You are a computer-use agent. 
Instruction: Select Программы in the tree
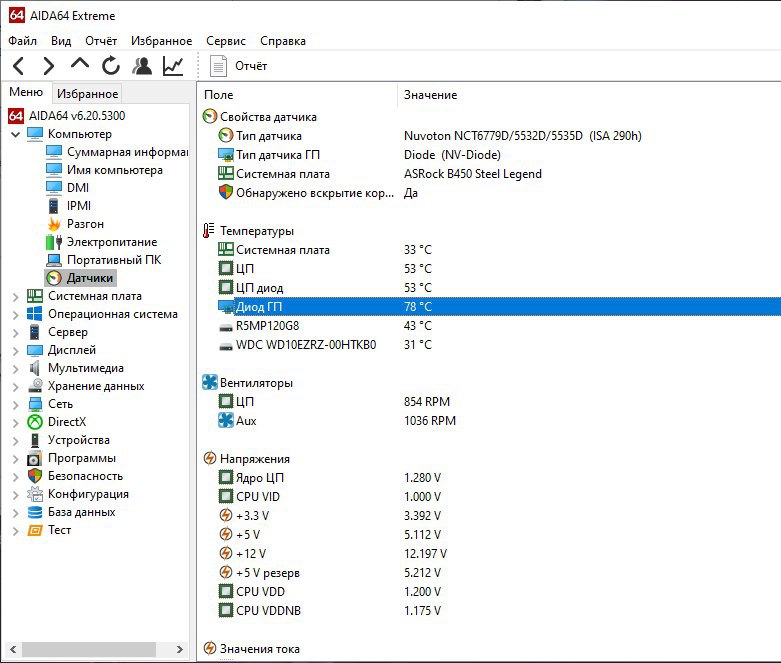(x=82, y=458)
